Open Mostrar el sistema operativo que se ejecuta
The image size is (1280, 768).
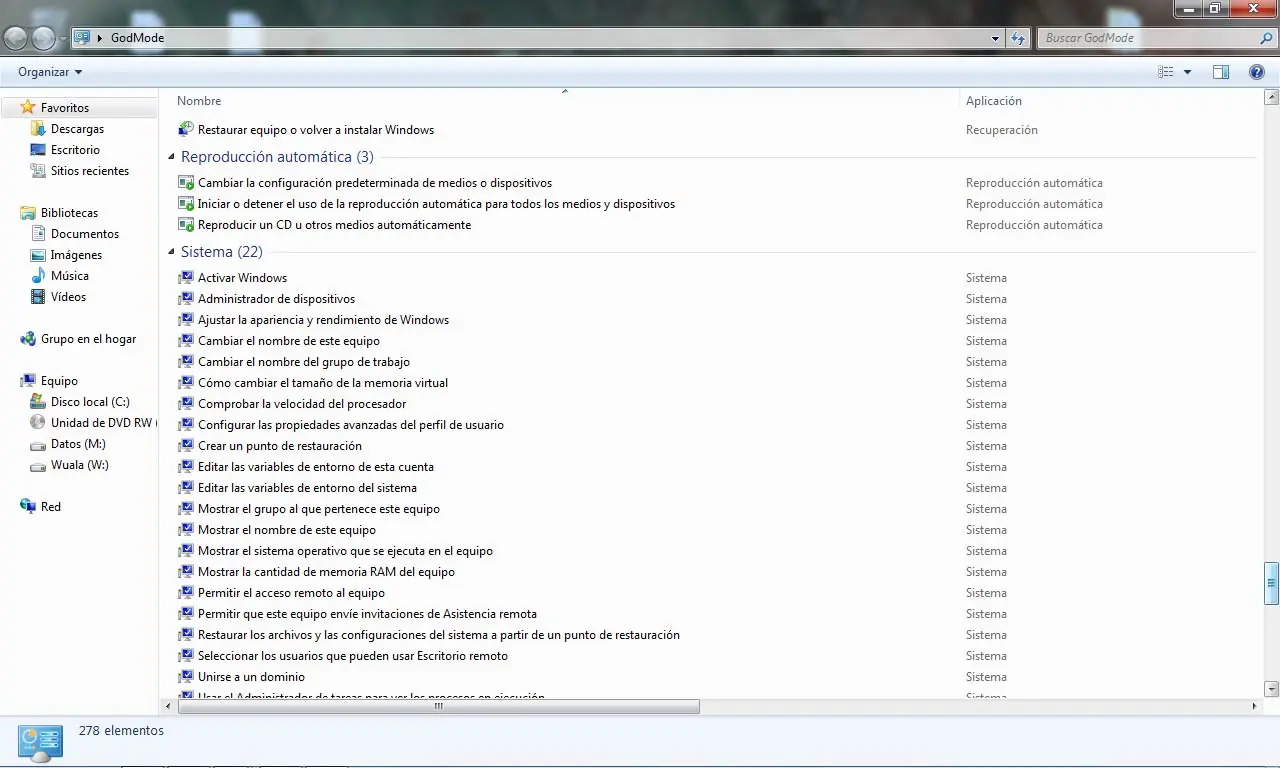coord(345,551)
